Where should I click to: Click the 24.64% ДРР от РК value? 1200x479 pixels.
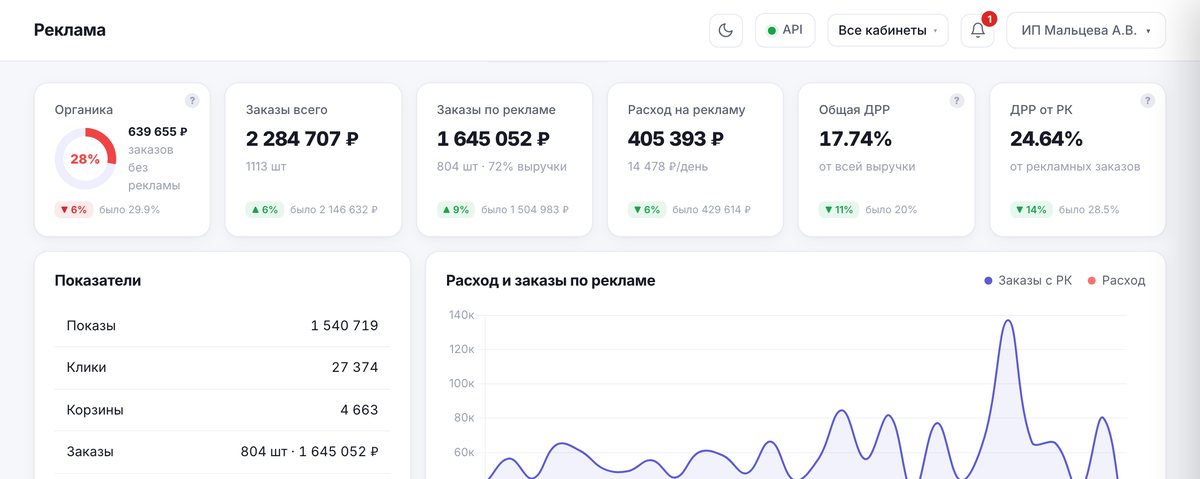(1047, 139)
